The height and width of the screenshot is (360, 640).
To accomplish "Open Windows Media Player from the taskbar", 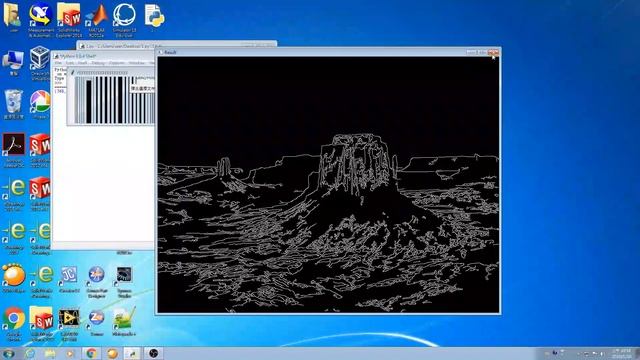I will click(x=71, y=353).
